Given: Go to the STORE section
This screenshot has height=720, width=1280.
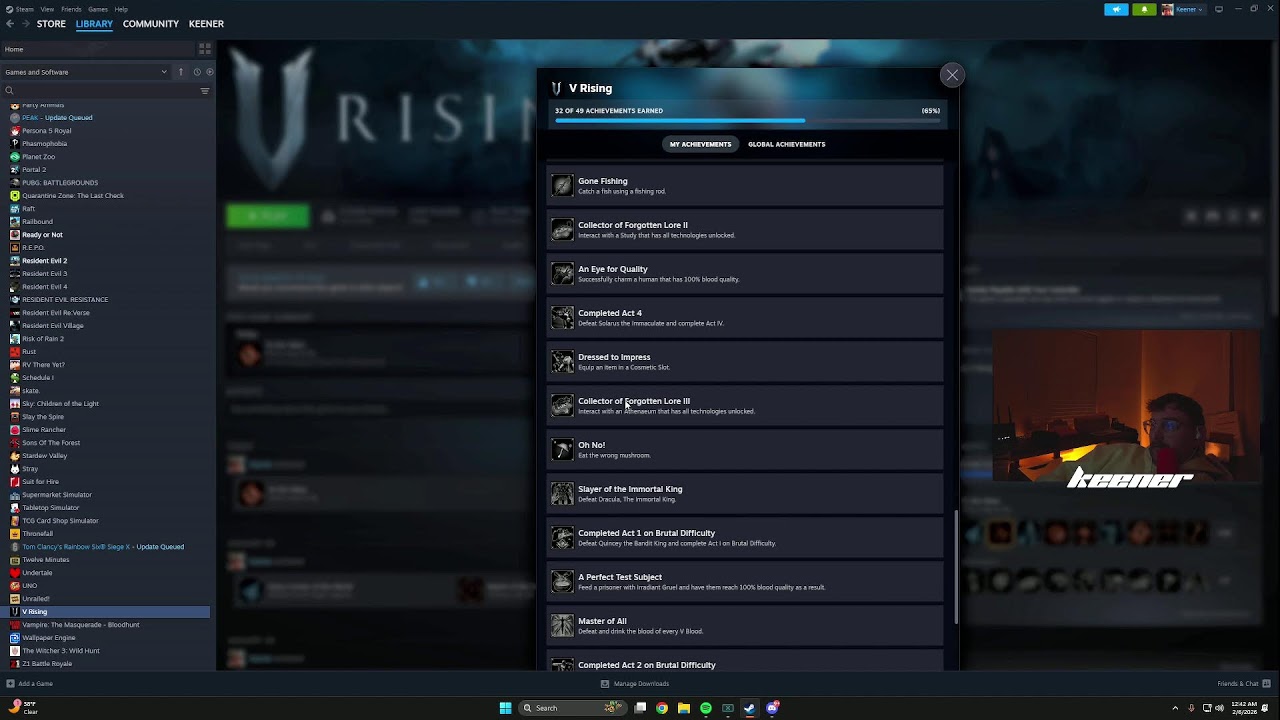Looking at the screenshot, I should coord(51,24).
